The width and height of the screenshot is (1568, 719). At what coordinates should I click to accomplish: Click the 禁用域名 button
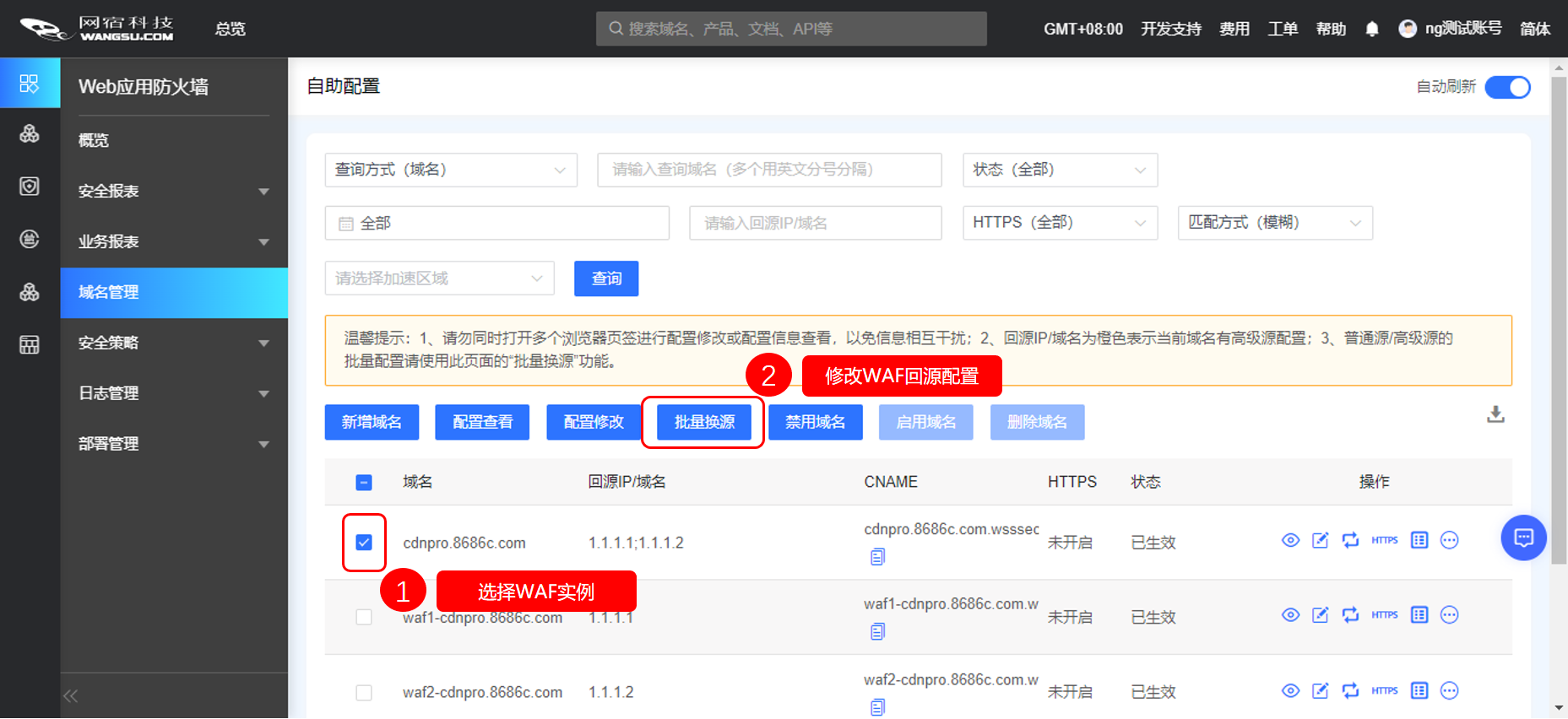[x=816, y=422]
